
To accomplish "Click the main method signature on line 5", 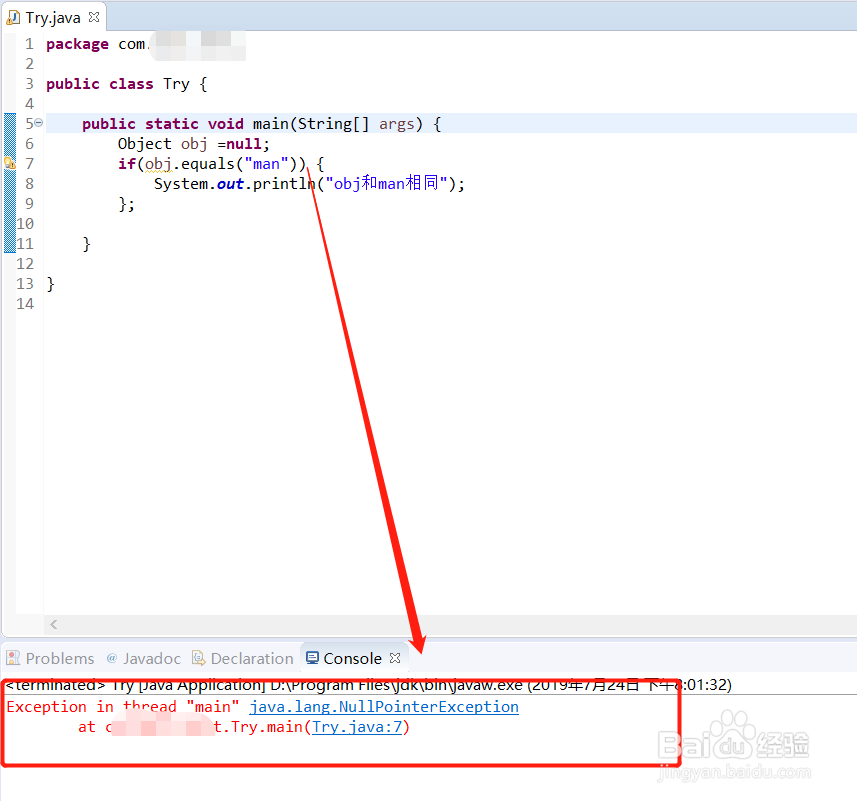I will [x=261, y=124].
